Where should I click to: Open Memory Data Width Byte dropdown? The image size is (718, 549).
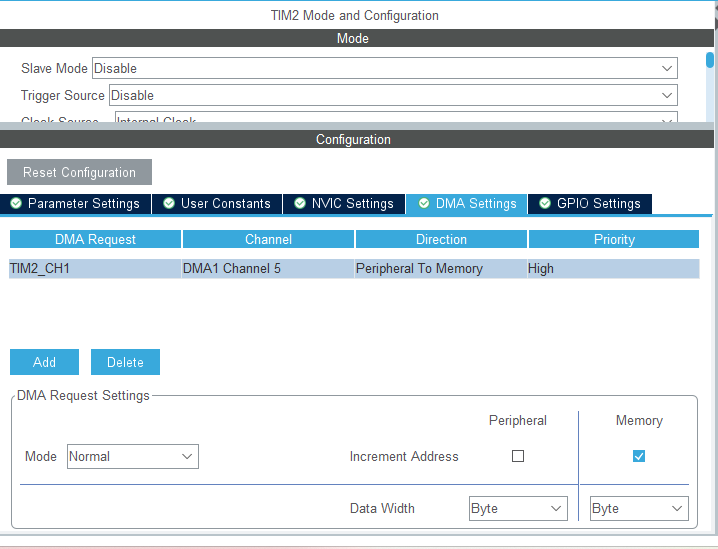click(x=639, y=508)
